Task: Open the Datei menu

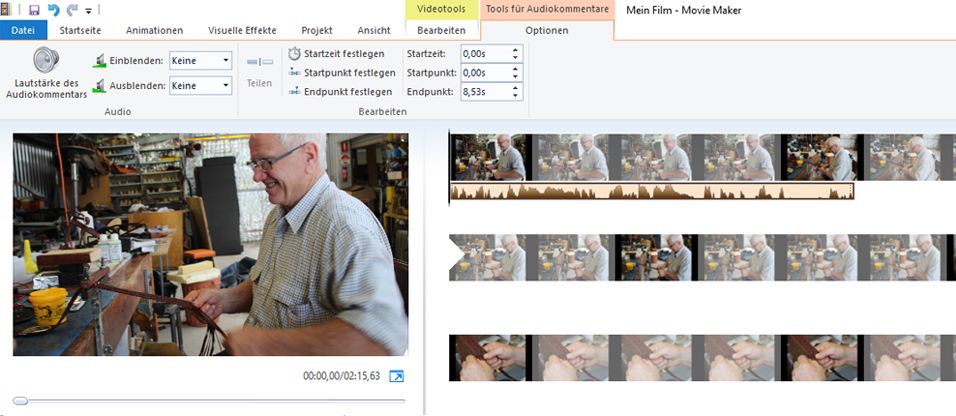Action: [23, 30]
